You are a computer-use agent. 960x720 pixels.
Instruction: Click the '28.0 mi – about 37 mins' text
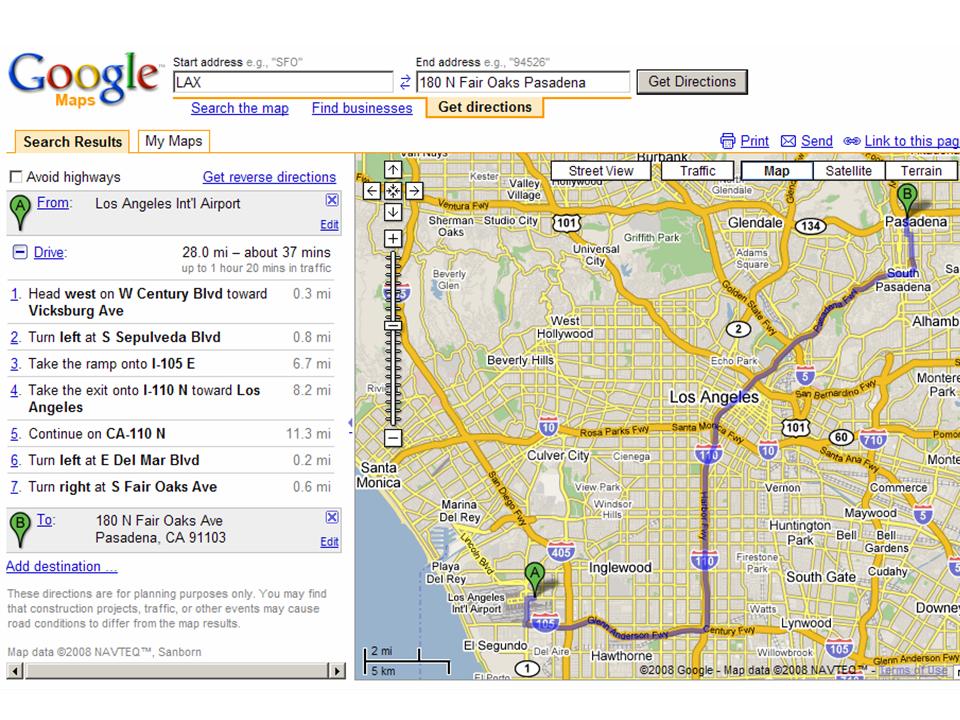pos(256,252)
